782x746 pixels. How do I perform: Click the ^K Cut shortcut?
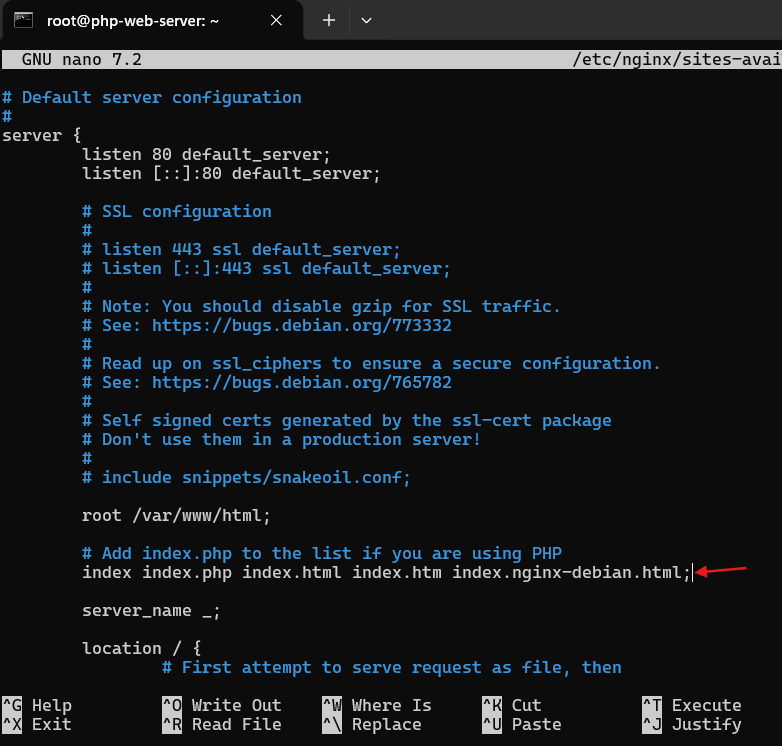(512, 705)
